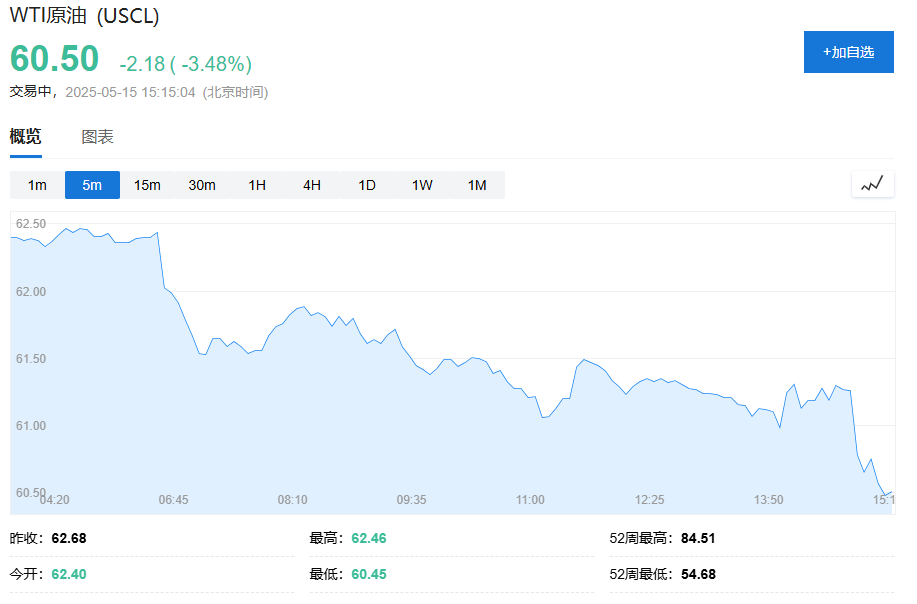
Task: Open the 图表 tab
Action: [97, 137]
